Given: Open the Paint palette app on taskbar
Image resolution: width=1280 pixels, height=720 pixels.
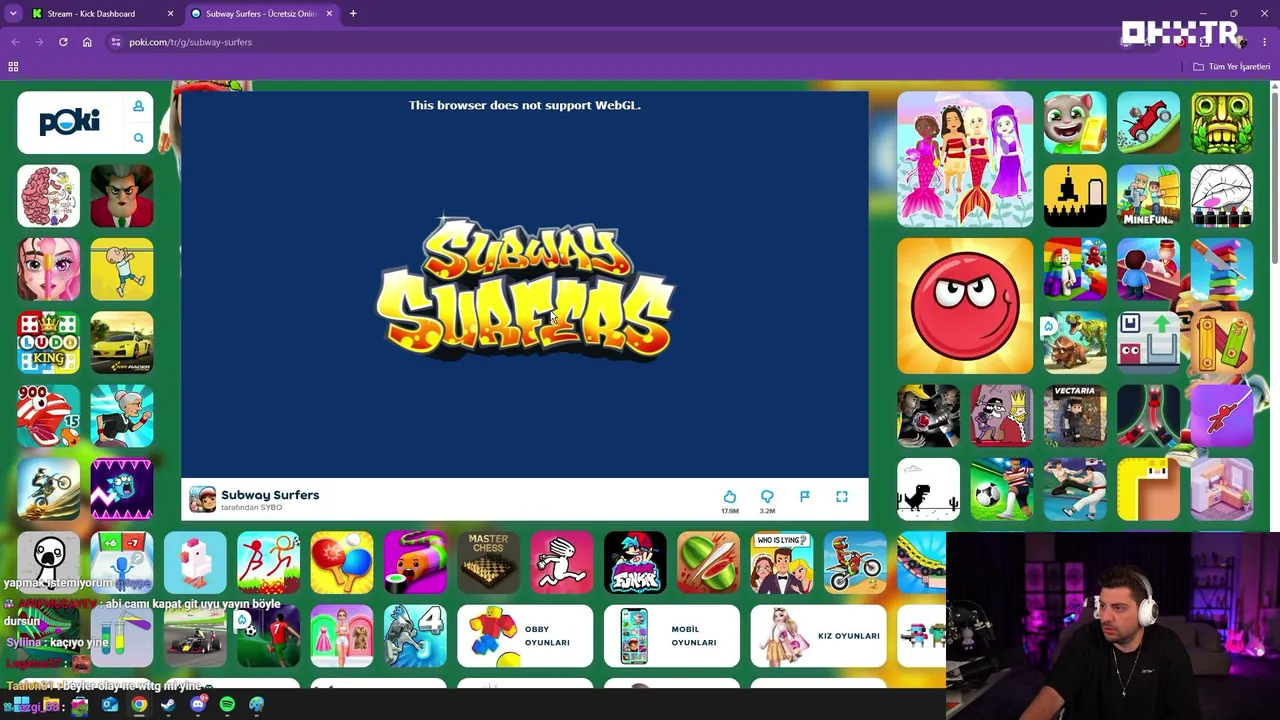Looking at the screenshot, I should (257, 705).
